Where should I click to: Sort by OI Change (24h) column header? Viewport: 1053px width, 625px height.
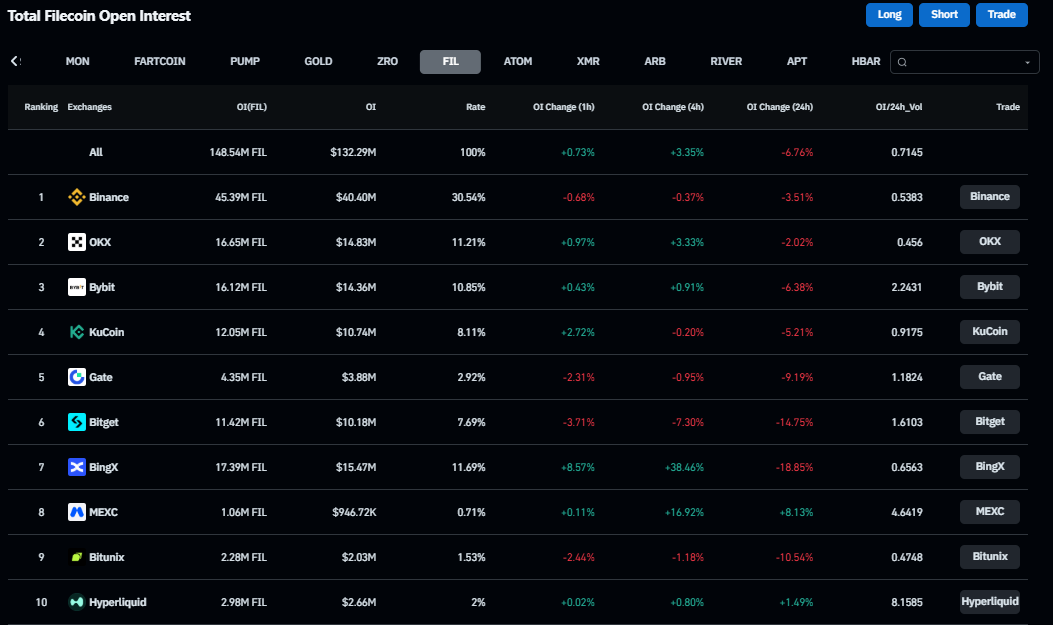click(x=779, y=107)
